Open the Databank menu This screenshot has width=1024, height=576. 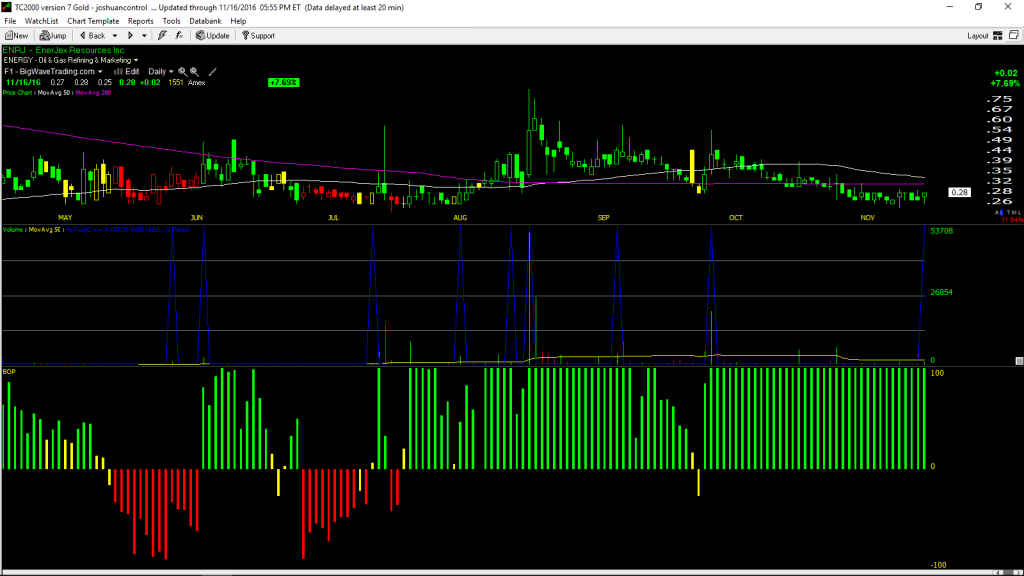click(x=205, y=21)
